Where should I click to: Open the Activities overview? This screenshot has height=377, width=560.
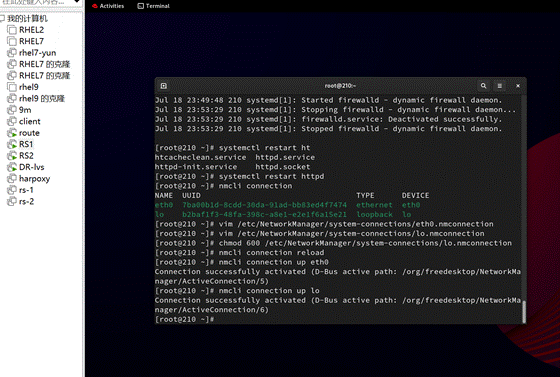pyautogui.click(x=108, y=6)
